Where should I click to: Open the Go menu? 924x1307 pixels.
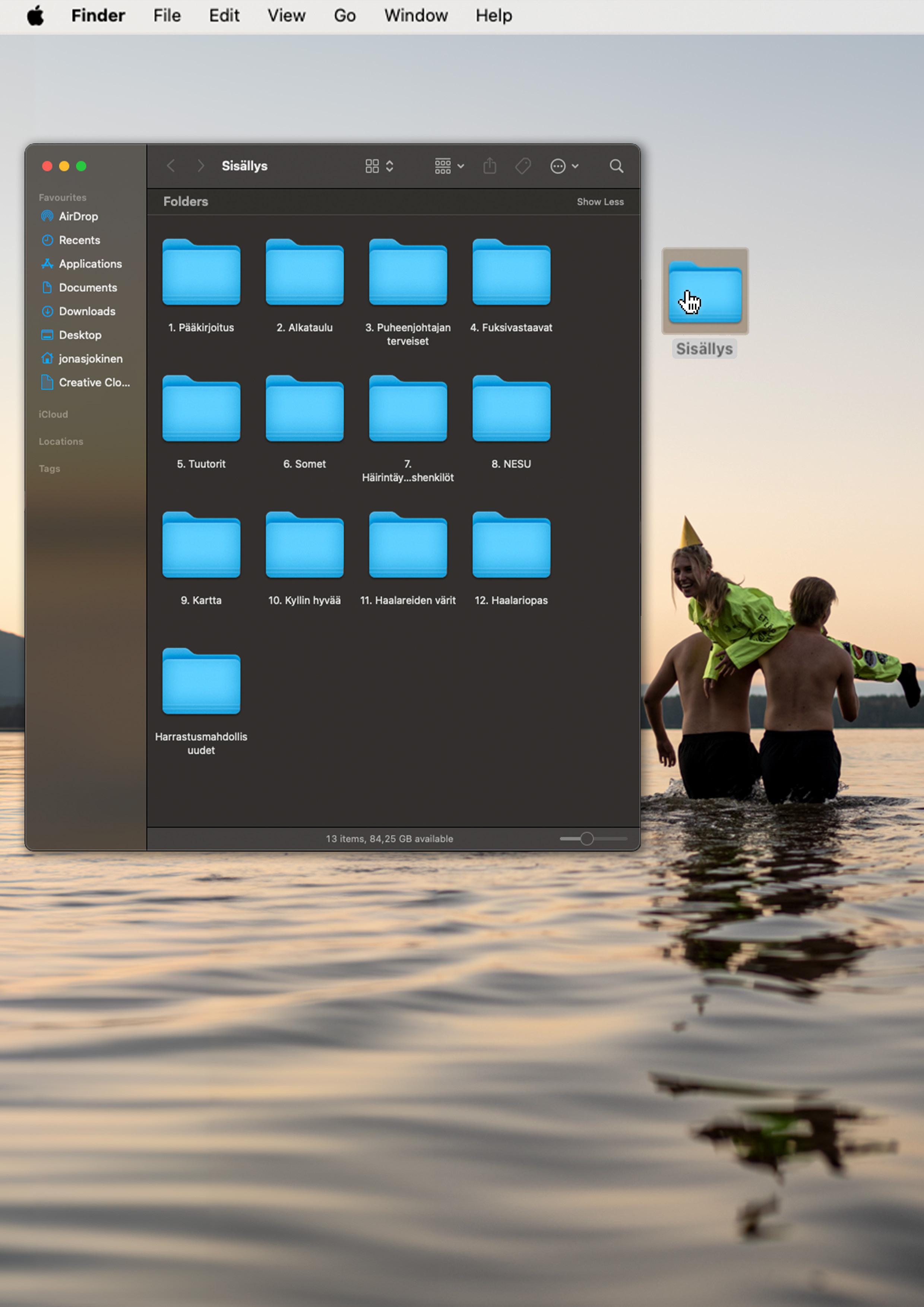point(344,16)
